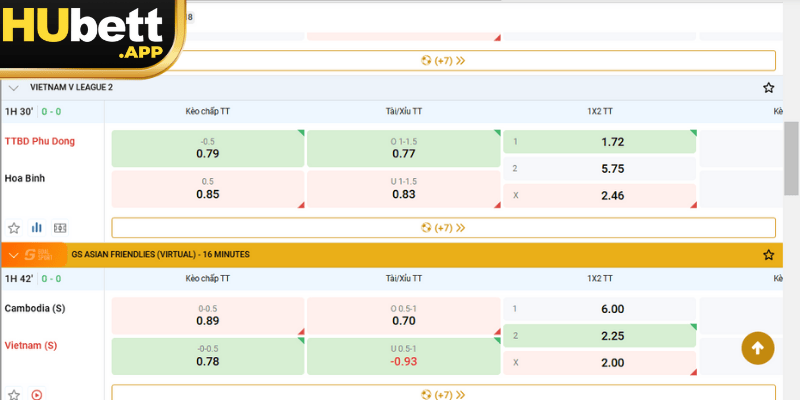
Task: Pick 1X2 home win odds 1.72
Action: tap(599, 142)
